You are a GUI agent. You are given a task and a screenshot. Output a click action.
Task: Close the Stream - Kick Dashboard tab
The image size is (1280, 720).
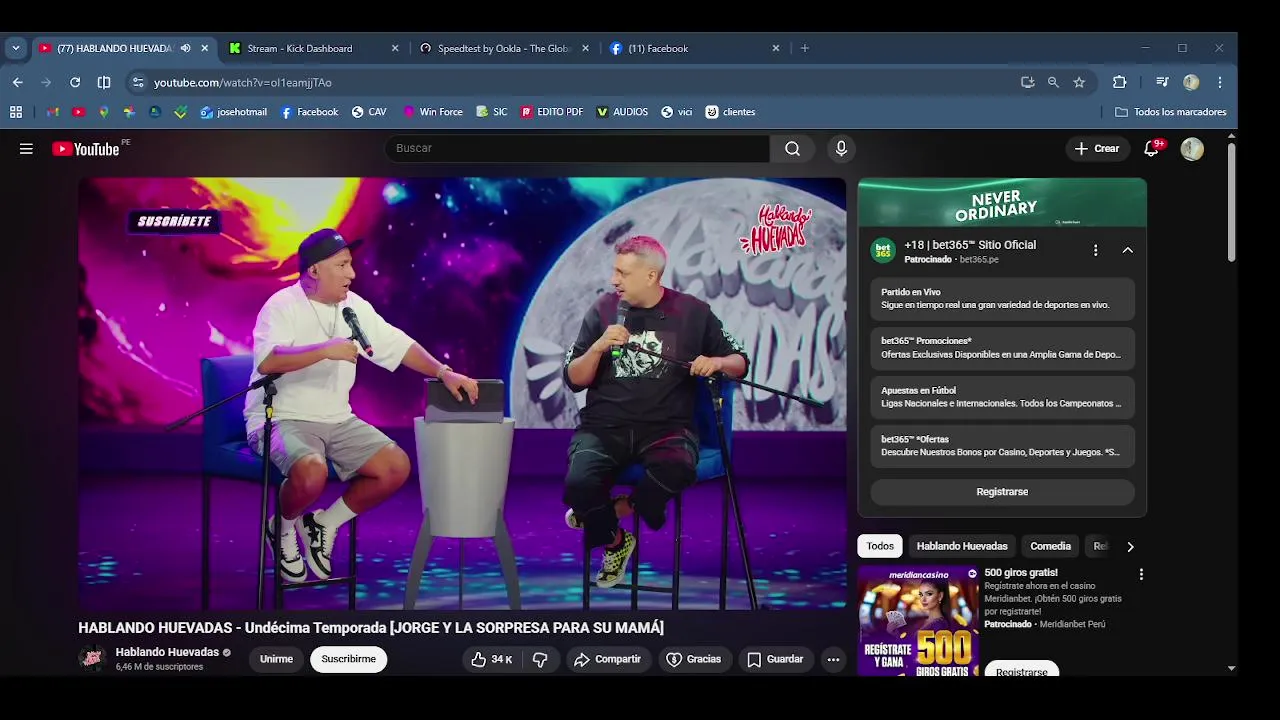click(395, 48)
